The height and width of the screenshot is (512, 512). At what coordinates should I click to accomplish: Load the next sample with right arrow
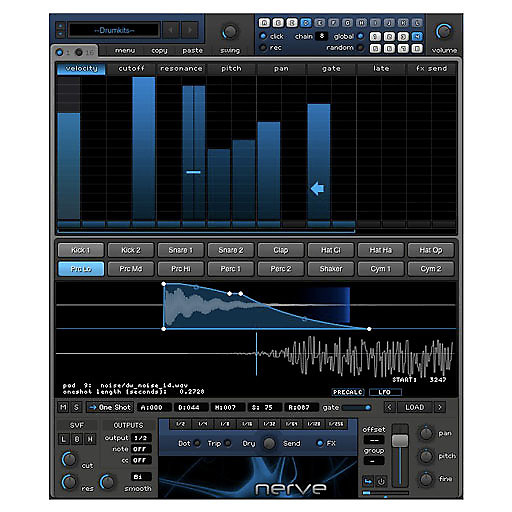(440, 407)
